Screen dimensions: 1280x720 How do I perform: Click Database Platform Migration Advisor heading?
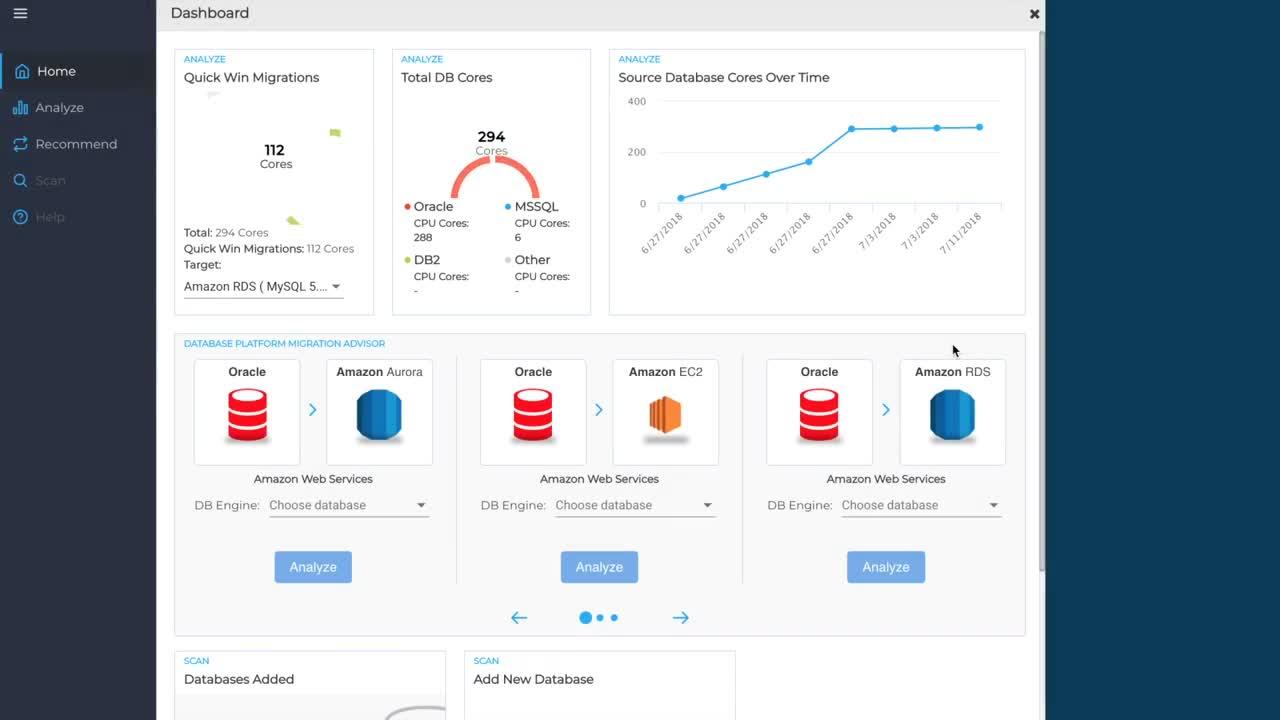[284, 343]
